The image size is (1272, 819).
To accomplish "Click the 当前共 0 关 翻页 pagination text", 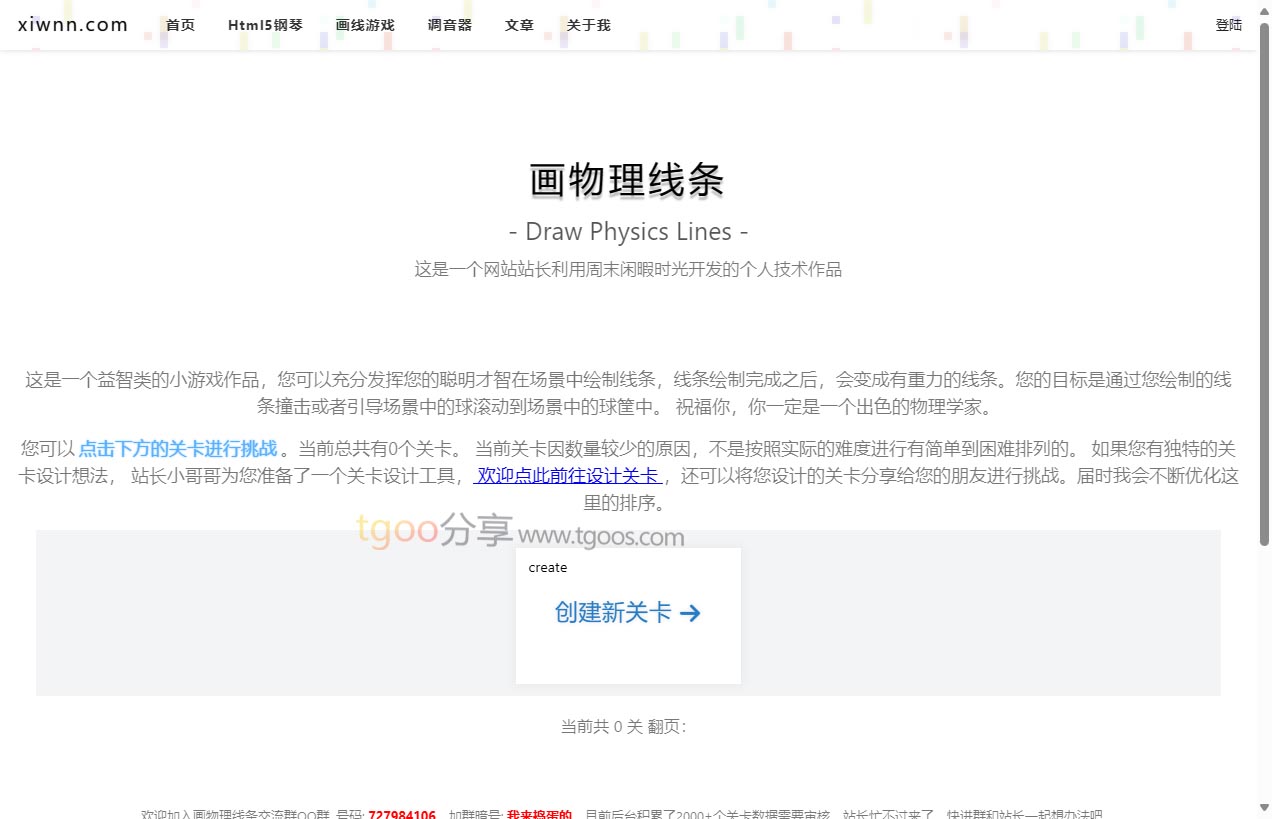I will click(x=624, y=727).
